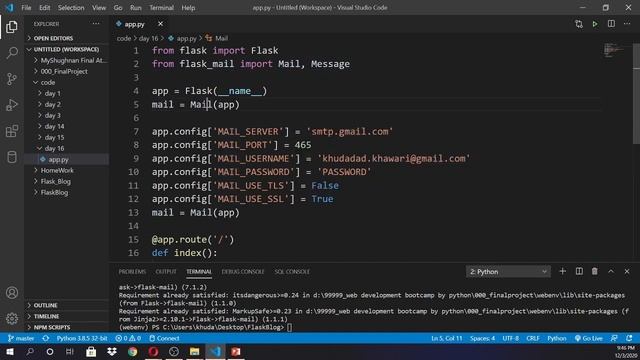Switch to the Output panel tab

(x=166, y=271)
